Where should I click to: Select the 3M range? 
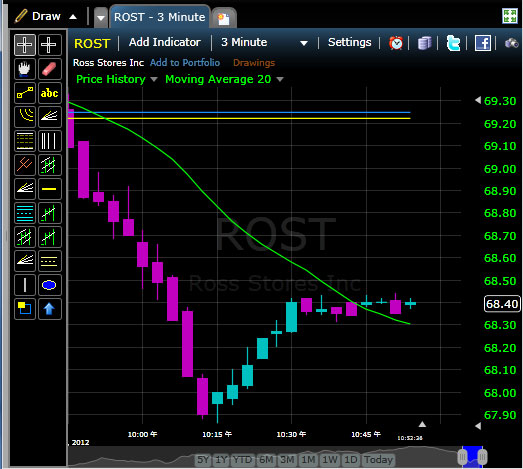coord(287,460)
